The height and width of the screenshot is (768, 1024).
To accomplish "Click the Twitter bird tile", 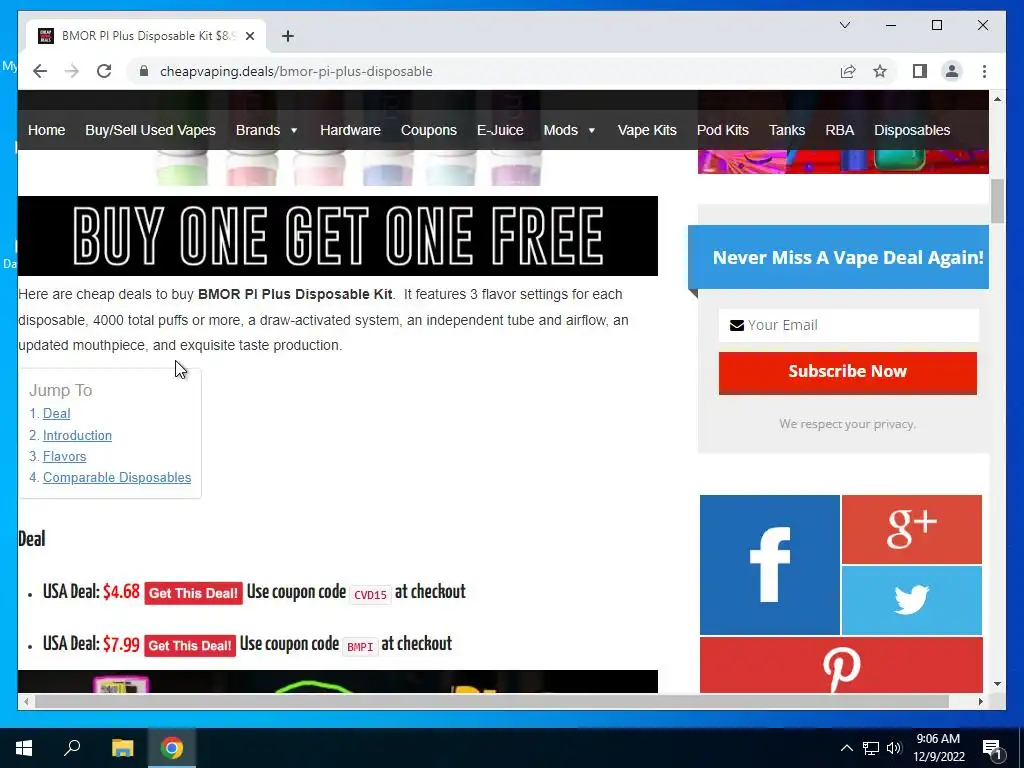I will 912,600.
